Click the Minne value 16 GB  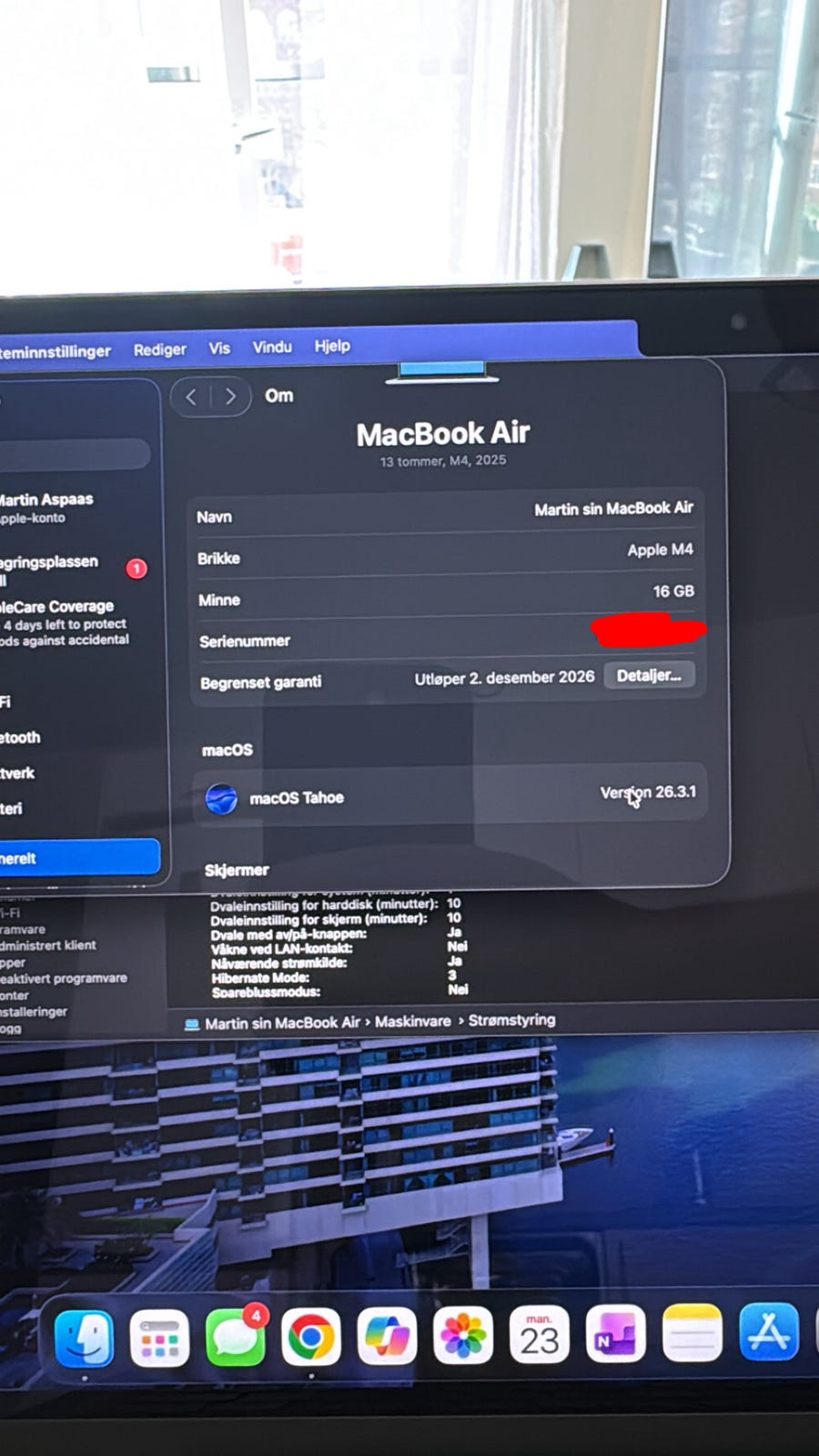(x=673, y=591)
